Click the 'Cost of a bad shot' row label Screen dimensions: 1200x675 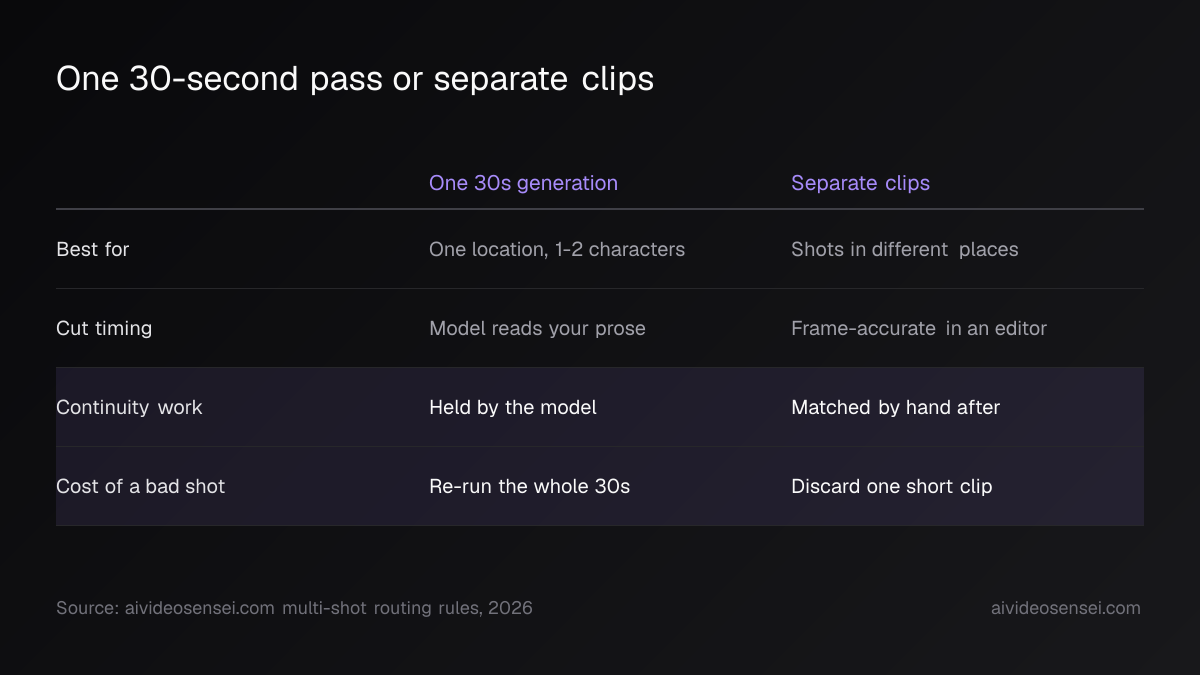click(x=140, y=486)
